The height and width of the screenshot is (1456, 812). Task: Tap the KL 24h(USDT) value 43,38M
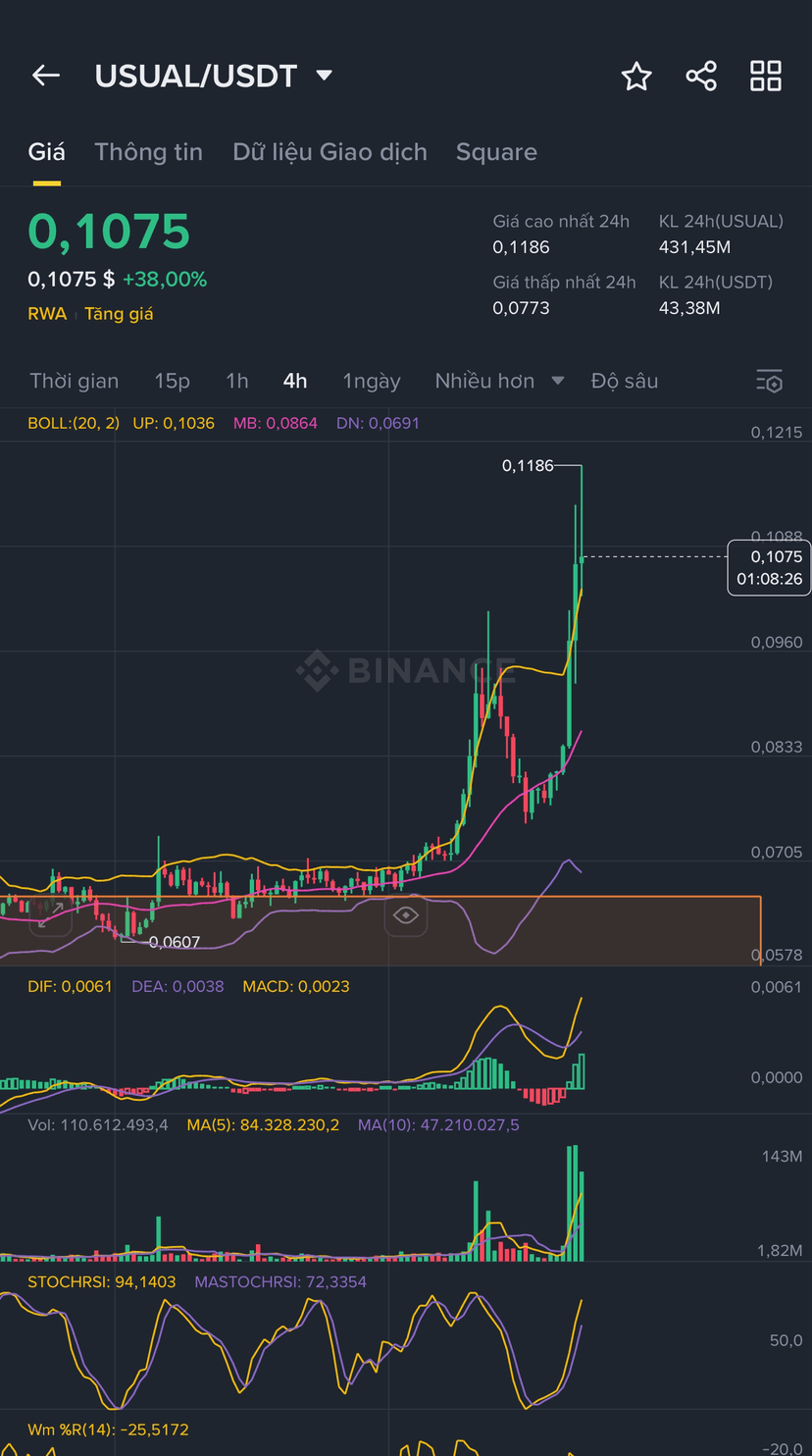pos(689,308)
